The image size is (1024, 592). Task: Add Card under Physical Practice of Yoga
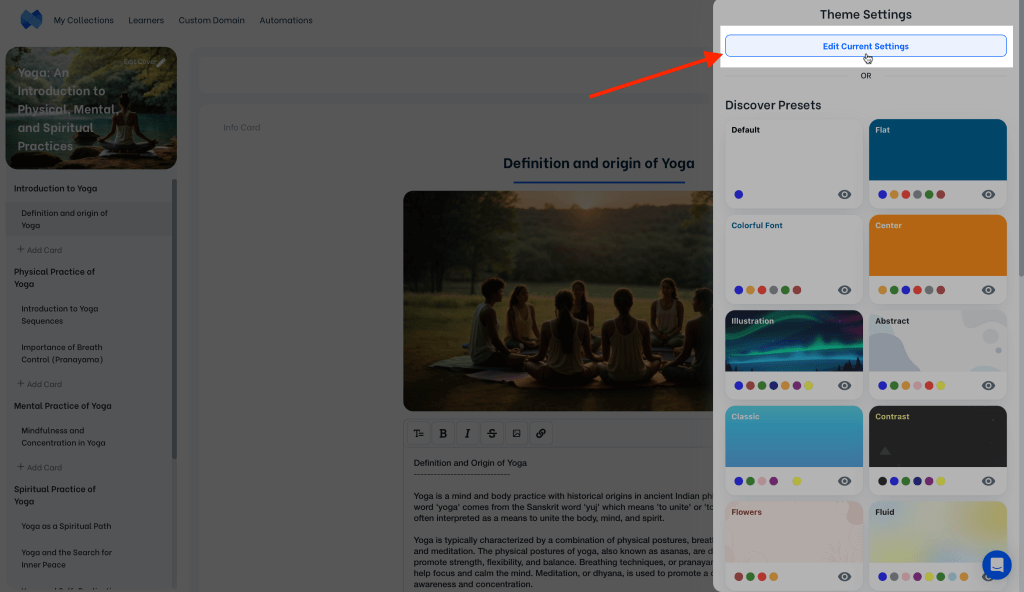(40, 384)
